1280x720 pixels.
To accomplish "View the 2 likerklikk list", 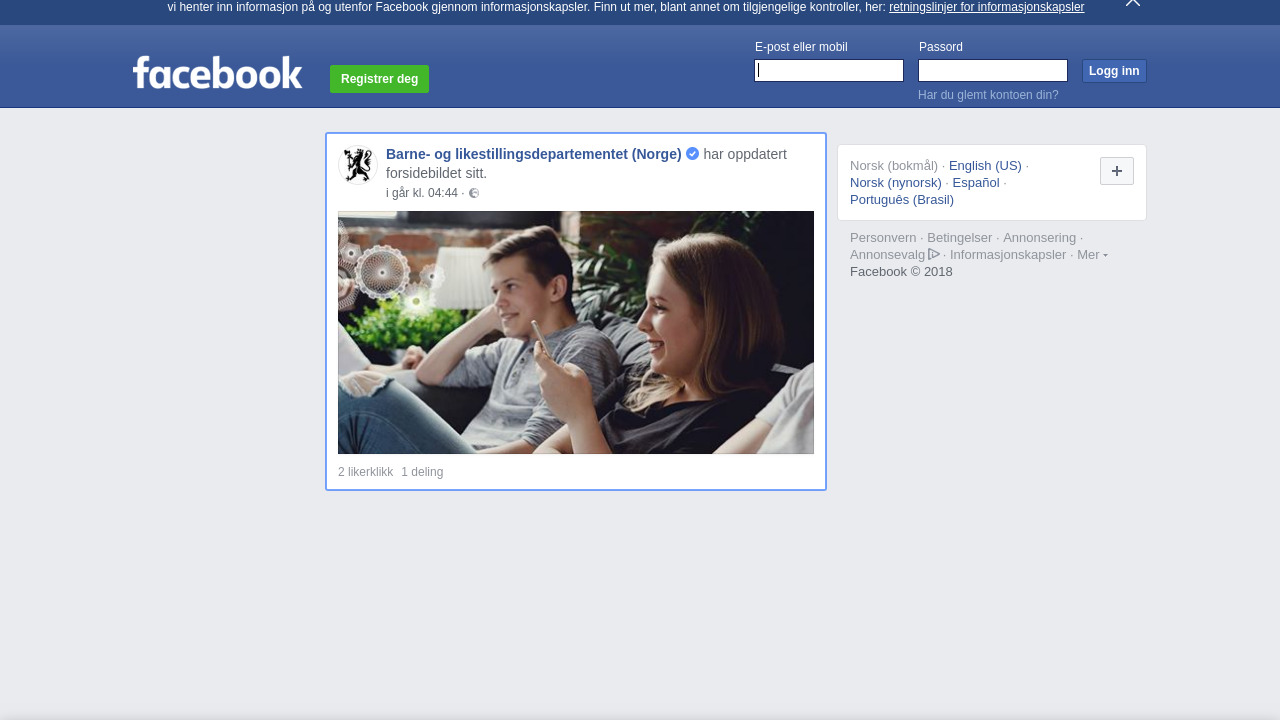I will (x=366, y=472).
